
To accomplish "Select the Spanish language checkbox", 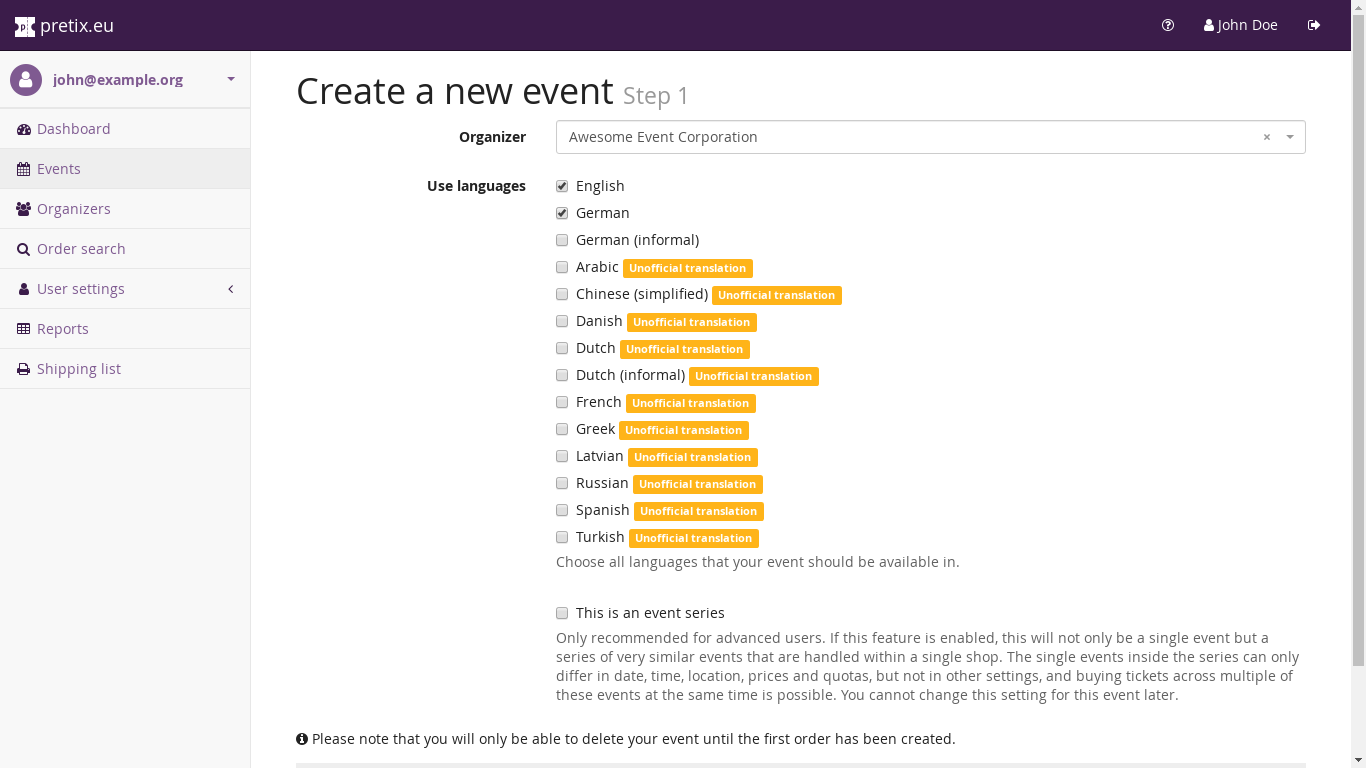I will [x=562, y=510].
